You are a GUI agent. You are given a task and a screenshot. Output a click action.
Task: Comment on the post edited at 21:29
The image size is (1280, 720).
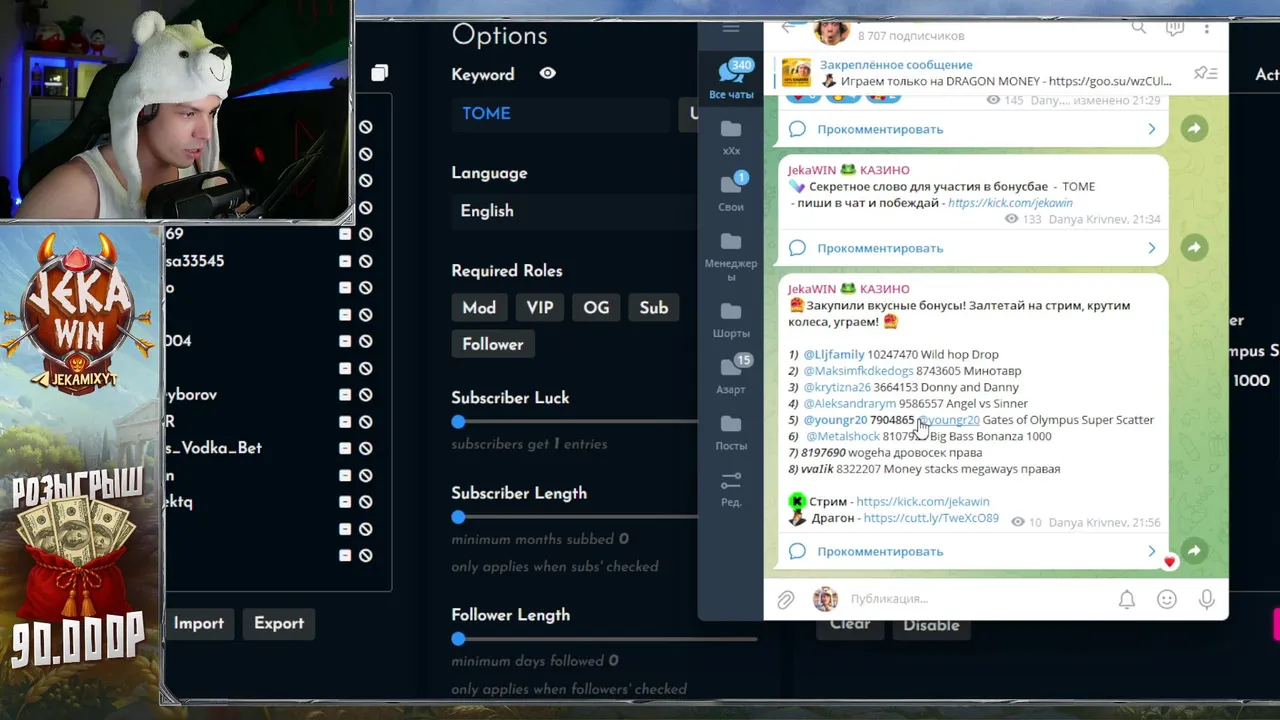pyautogui.click(x=880, y=129)
